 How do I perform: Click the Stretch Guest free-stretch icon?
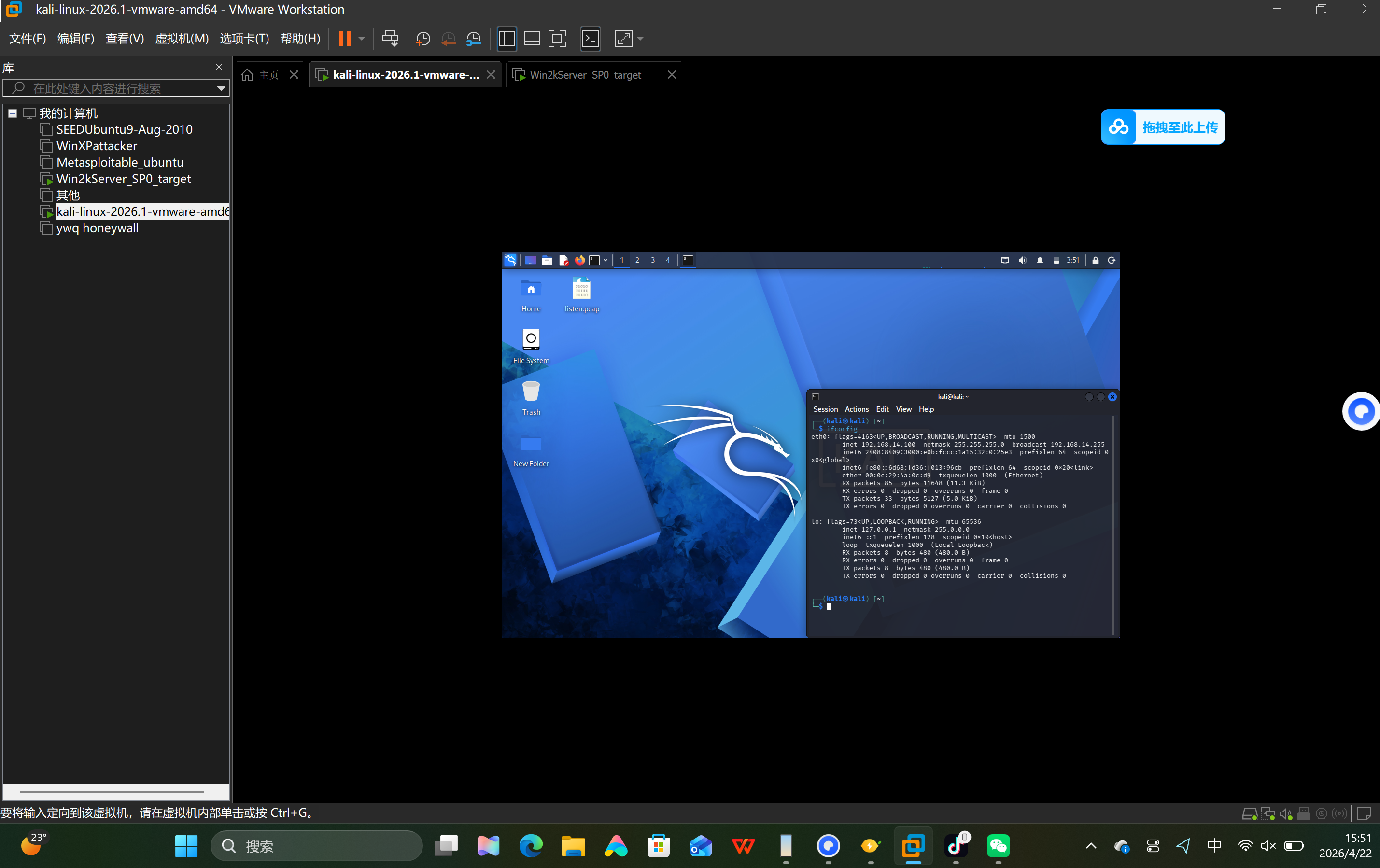(623, 39)
